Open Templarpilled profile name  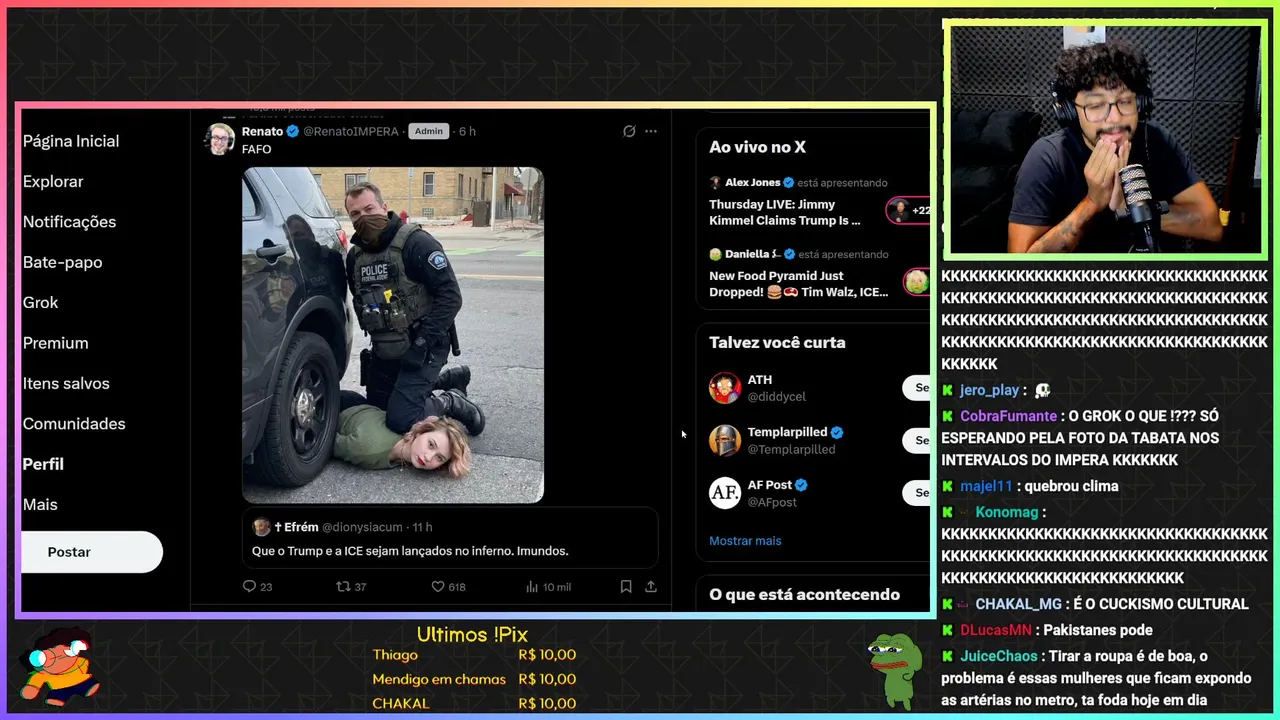pos(788,432)
